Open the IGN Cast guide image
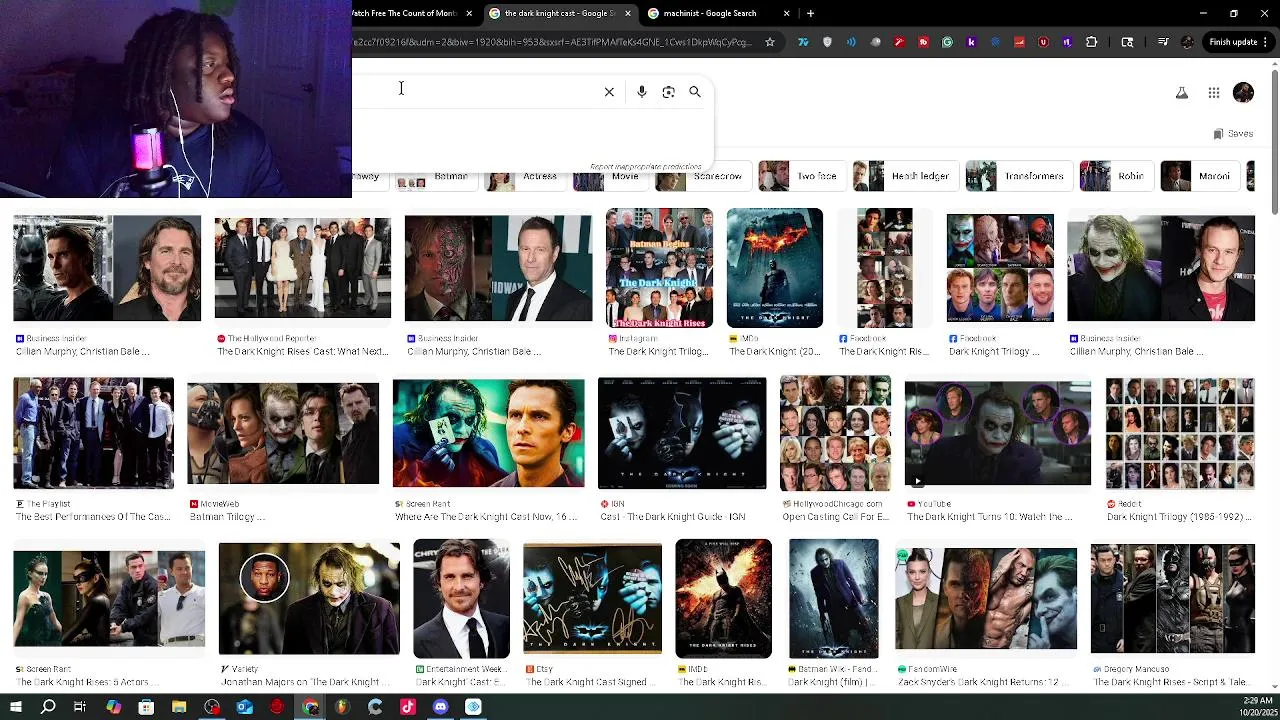The image size is (1280, 720). (x=682, y=433)
